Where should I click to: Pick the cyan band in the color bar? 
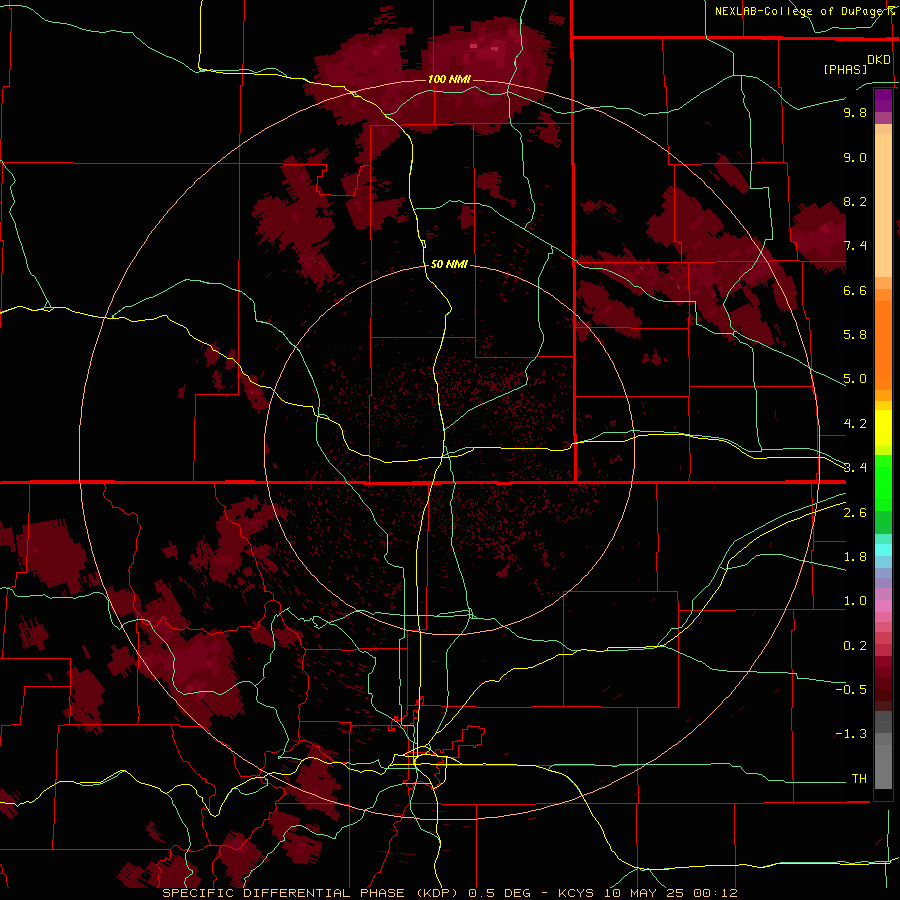coord(883,550)
